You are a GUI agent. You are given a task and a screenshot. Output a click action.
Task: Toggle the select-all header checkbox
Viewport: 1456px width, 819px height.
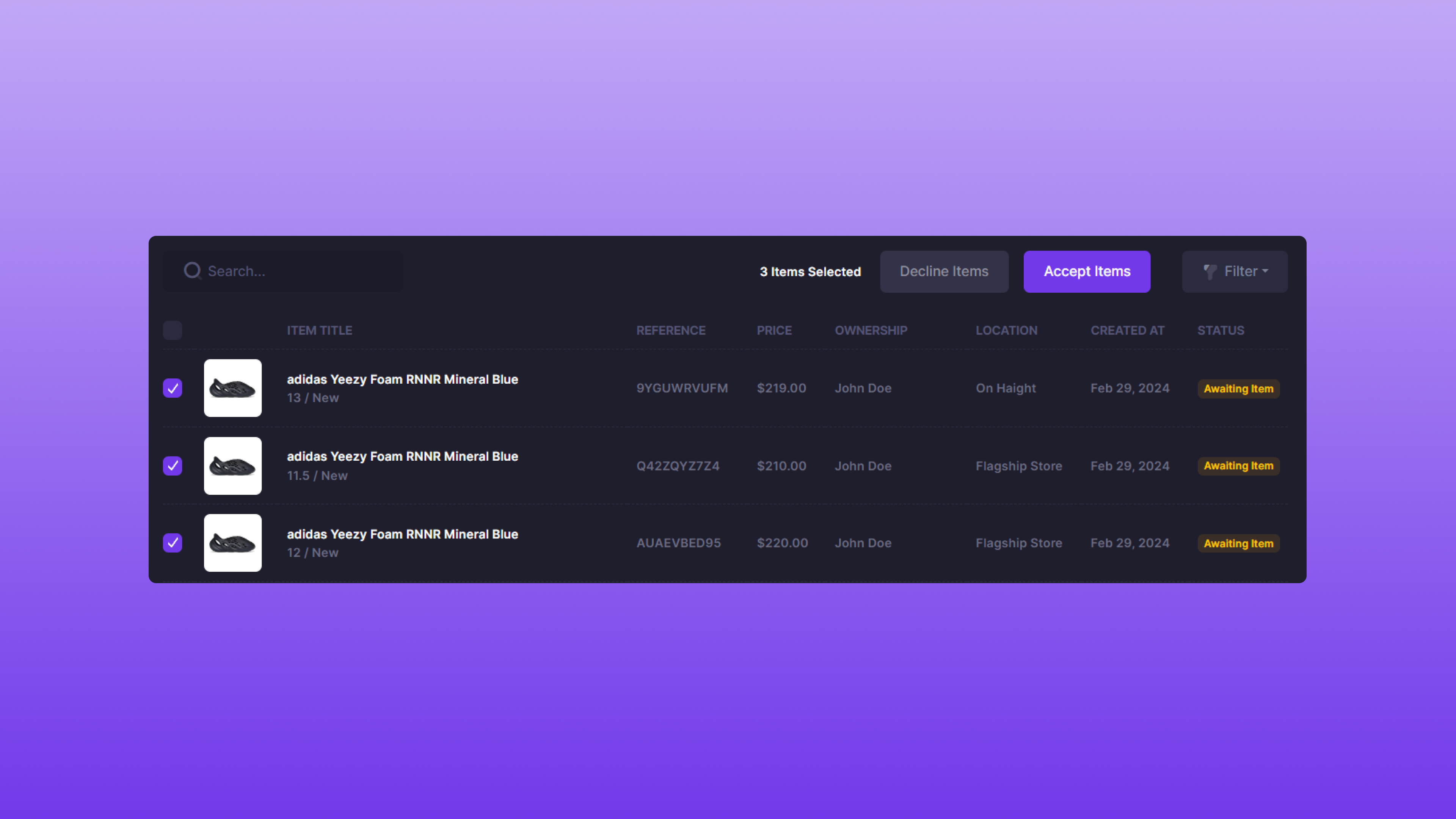click(173, 330)
